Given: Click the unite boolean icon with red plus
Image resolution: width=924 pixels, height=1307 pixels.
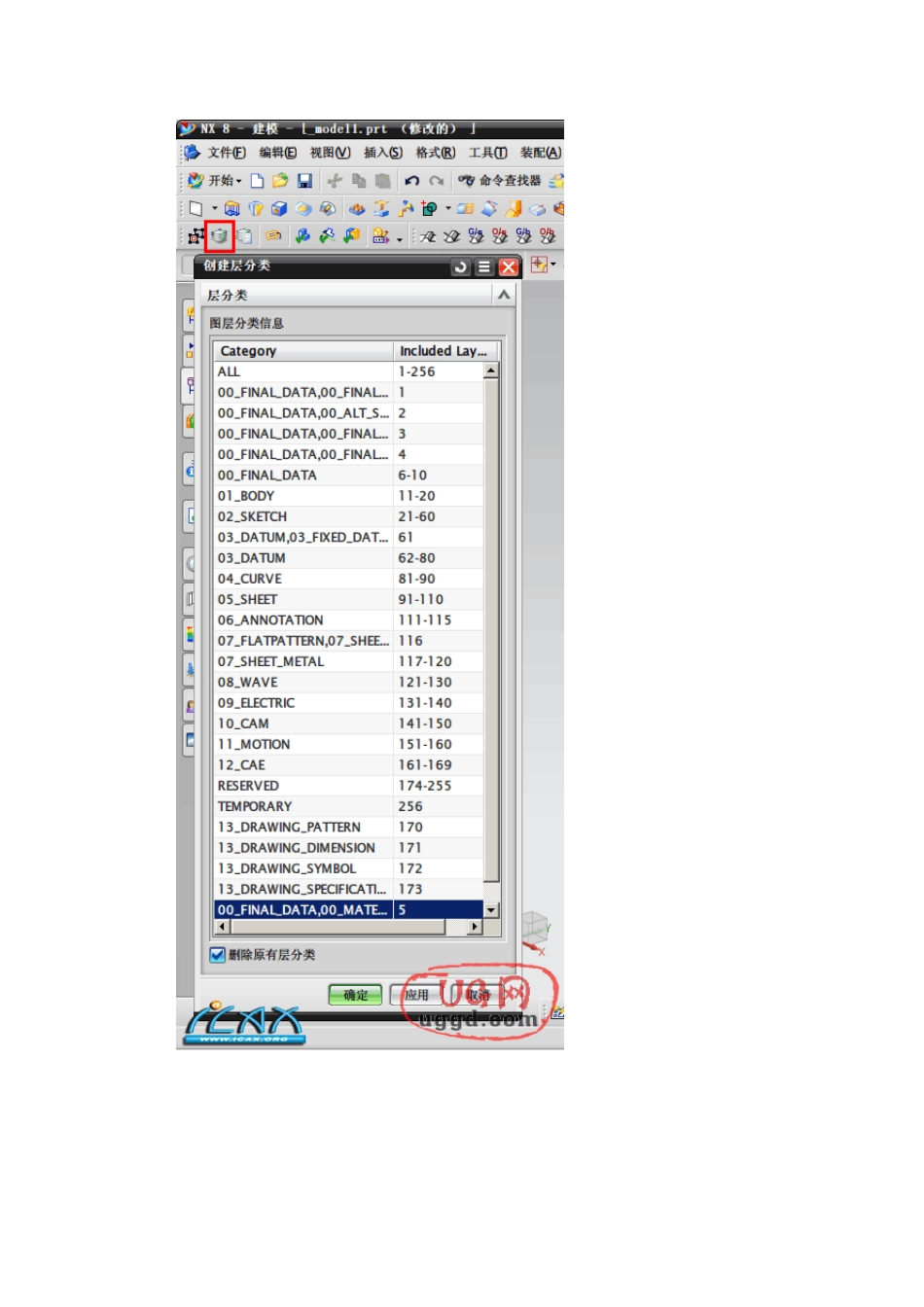Looking at the screenshot, I should click(x=430, y=208).
